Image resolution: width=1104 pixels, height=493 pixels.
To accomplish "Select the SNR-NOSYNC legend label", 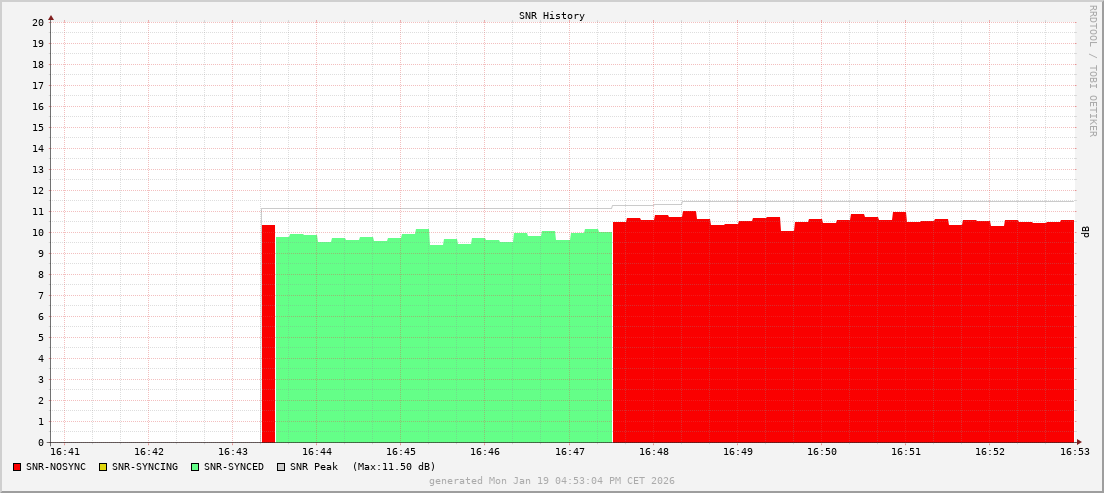I will tap(55, 467).
